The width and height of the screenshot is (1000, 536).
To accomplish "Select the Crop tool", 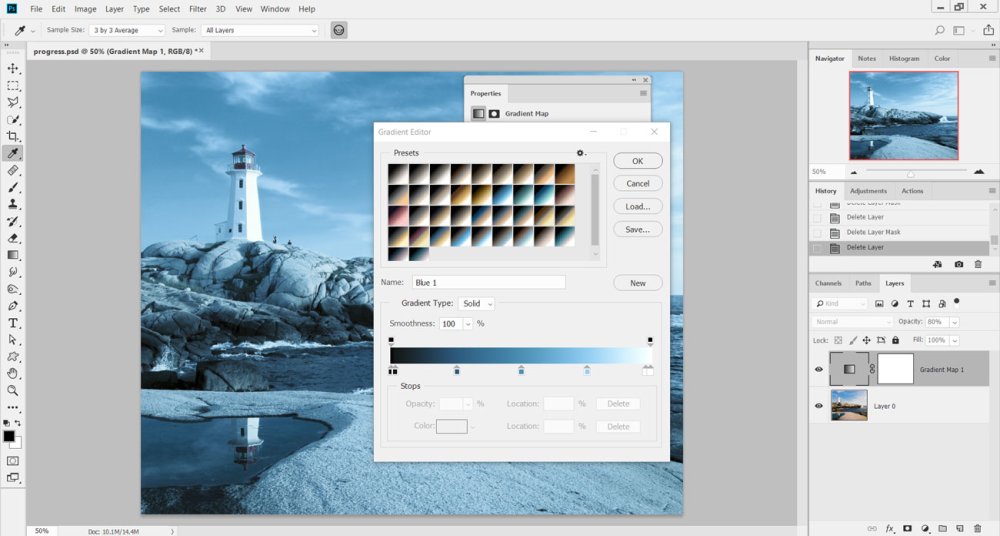I will 13,136.
